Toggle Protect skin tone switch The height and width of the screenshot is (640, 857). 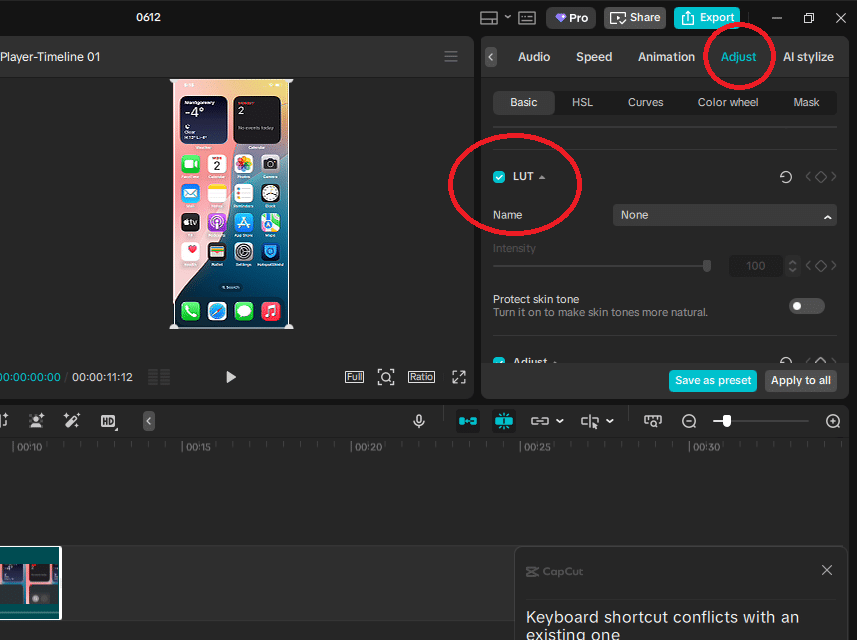[806, 306]
